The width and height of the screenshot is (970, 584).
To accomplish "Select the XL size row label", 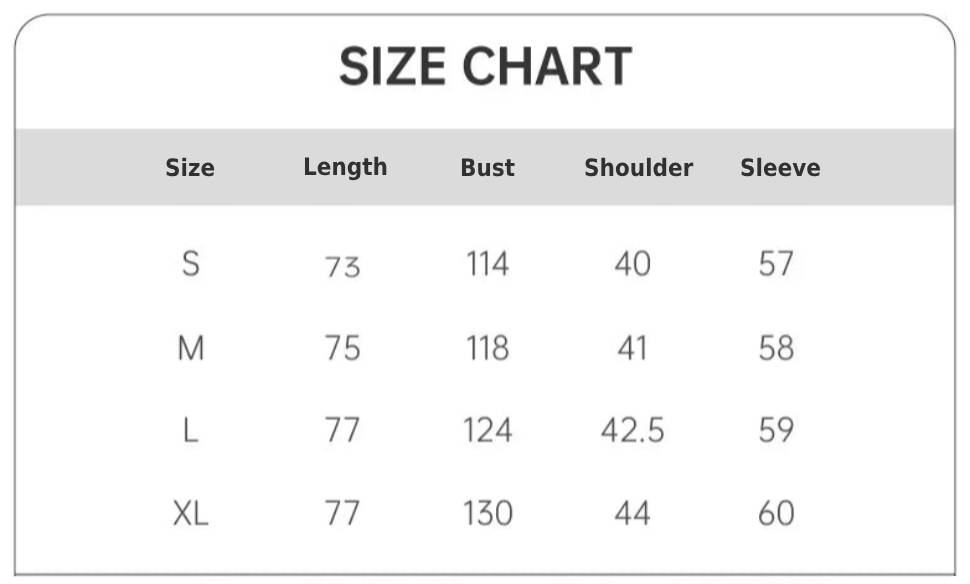I will click(190, 514).
